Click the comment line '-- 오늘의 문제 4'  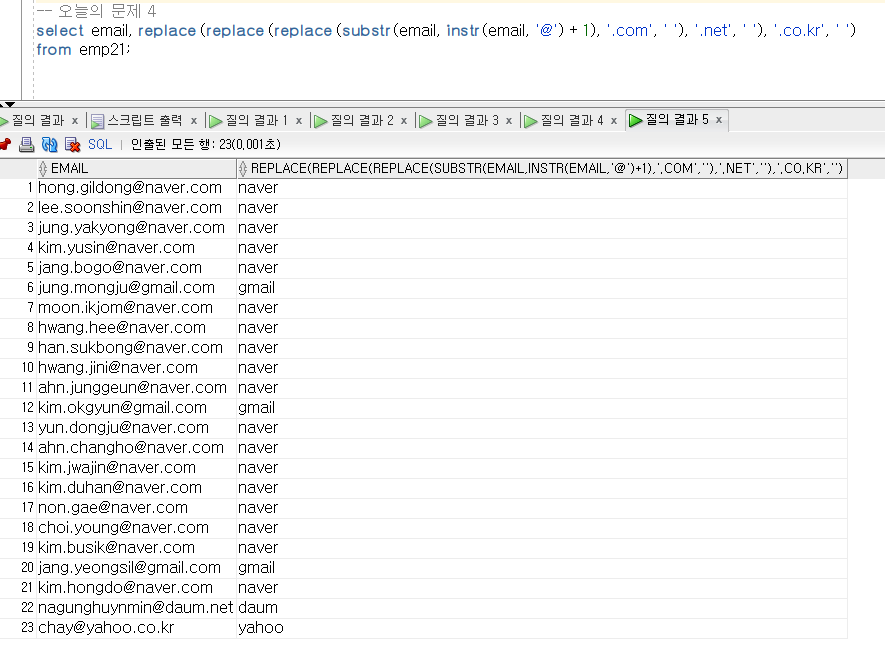click(96, 11)
